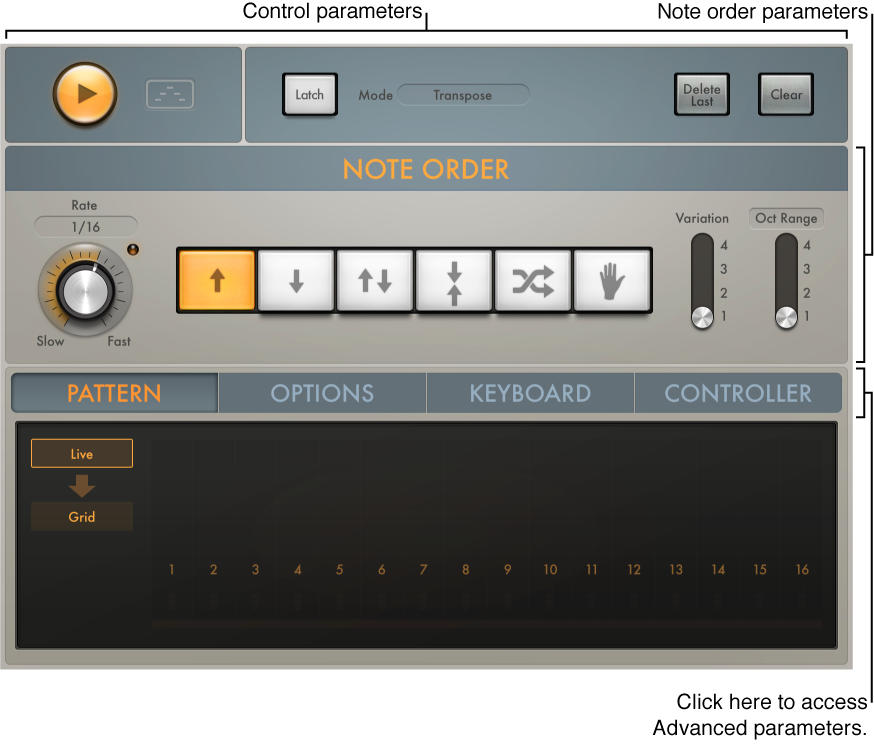Select the outside-in note order icon
The image size is (874, 746).
453,281
